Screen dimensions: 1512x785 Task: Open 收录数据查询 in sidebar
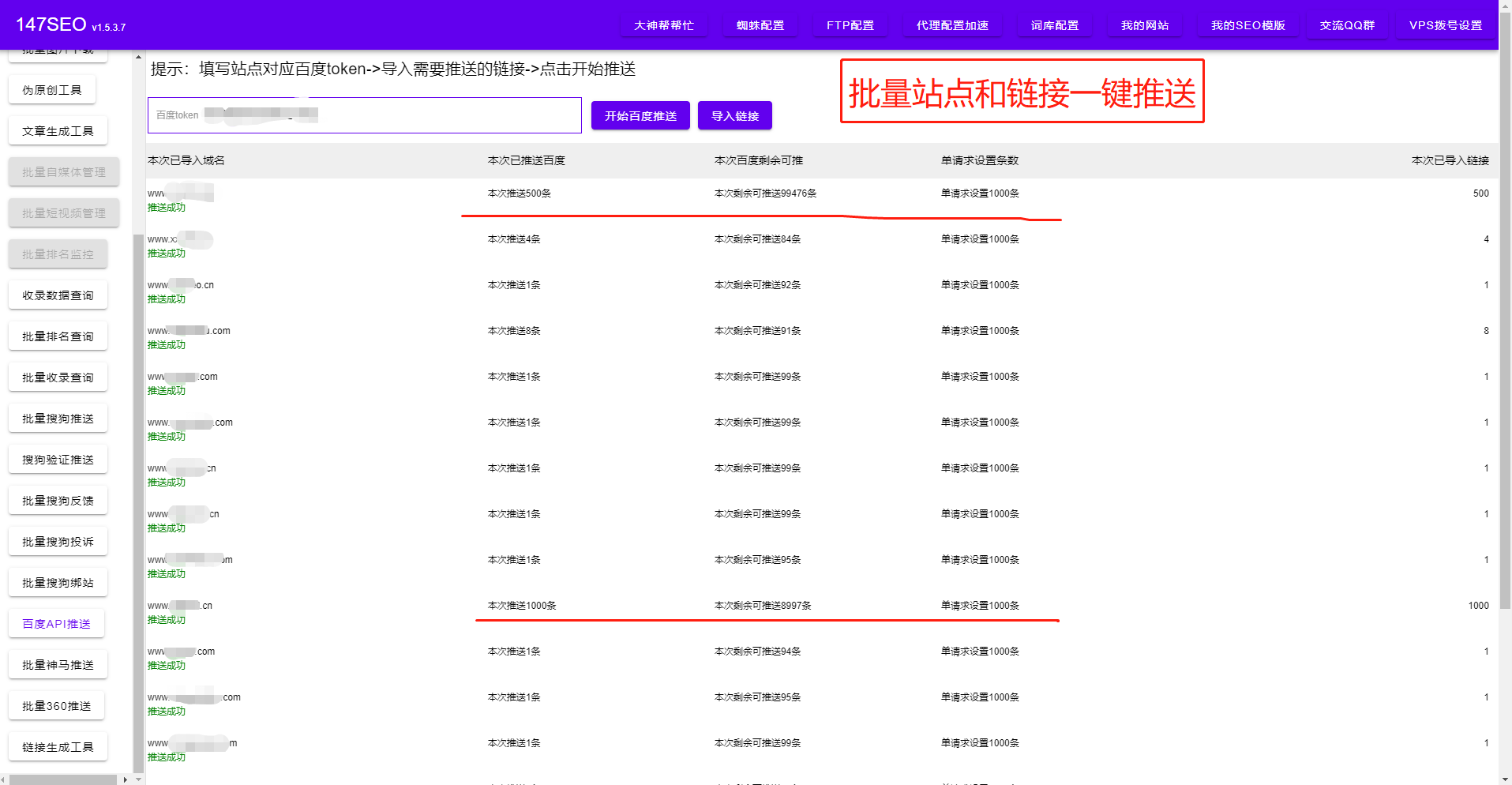click(x=58, y=295)
